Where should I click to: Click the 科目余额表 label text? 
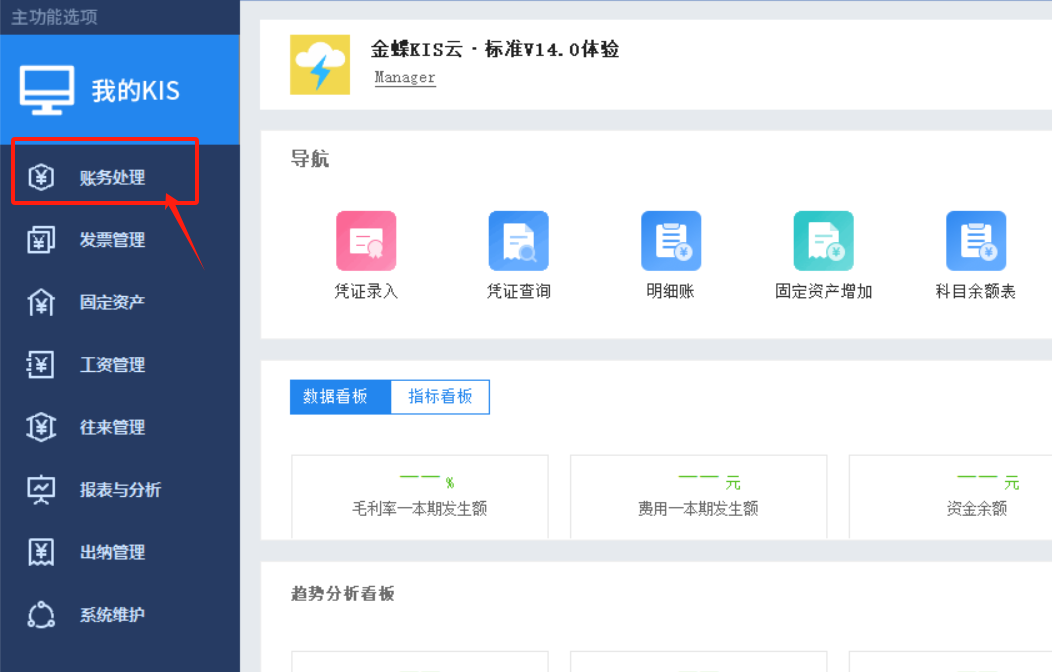pyautogui.click(x=976, y=291)
